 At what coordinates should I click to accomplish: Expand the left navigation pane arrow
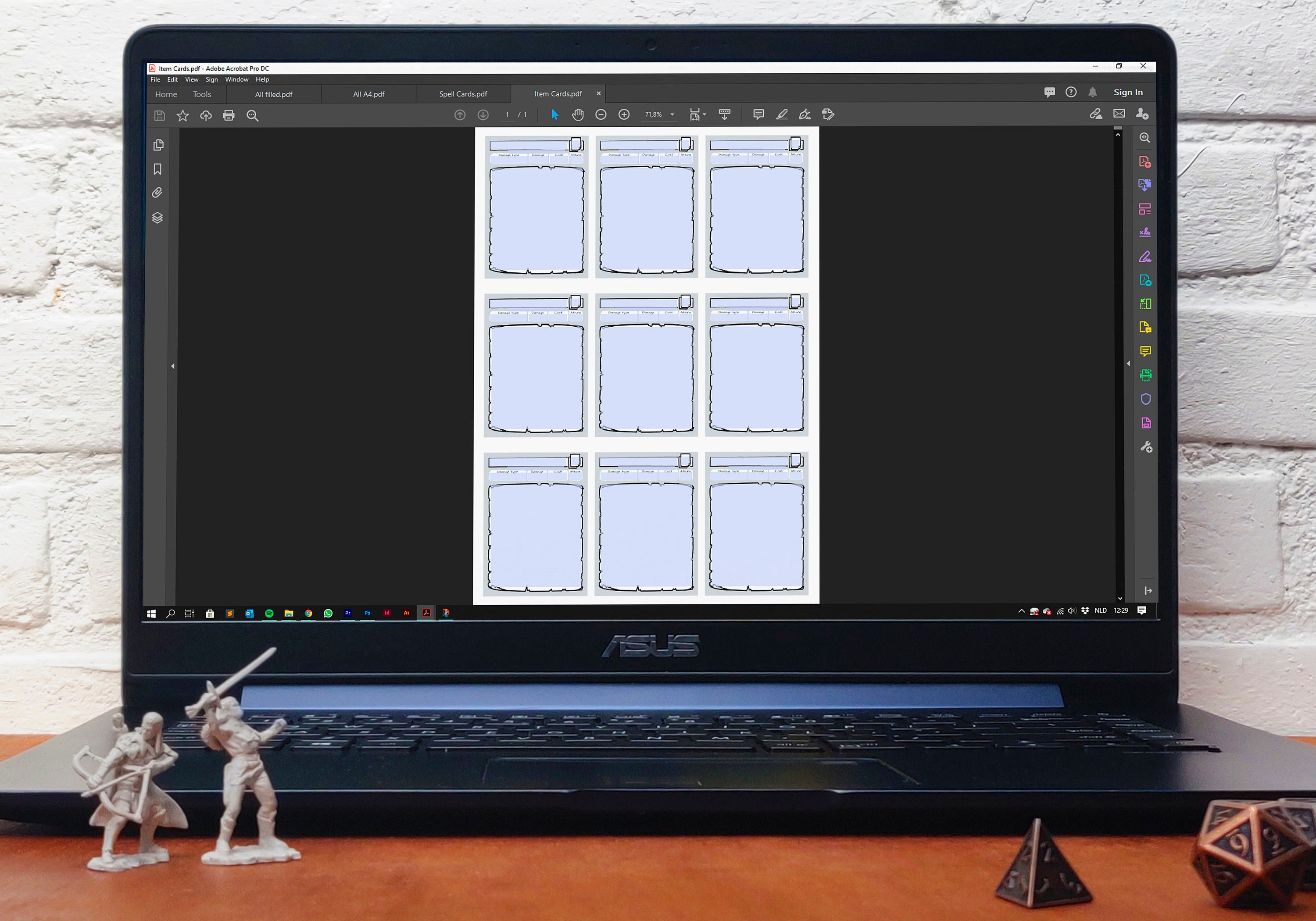pyautogui.click(x=172, y=366)
